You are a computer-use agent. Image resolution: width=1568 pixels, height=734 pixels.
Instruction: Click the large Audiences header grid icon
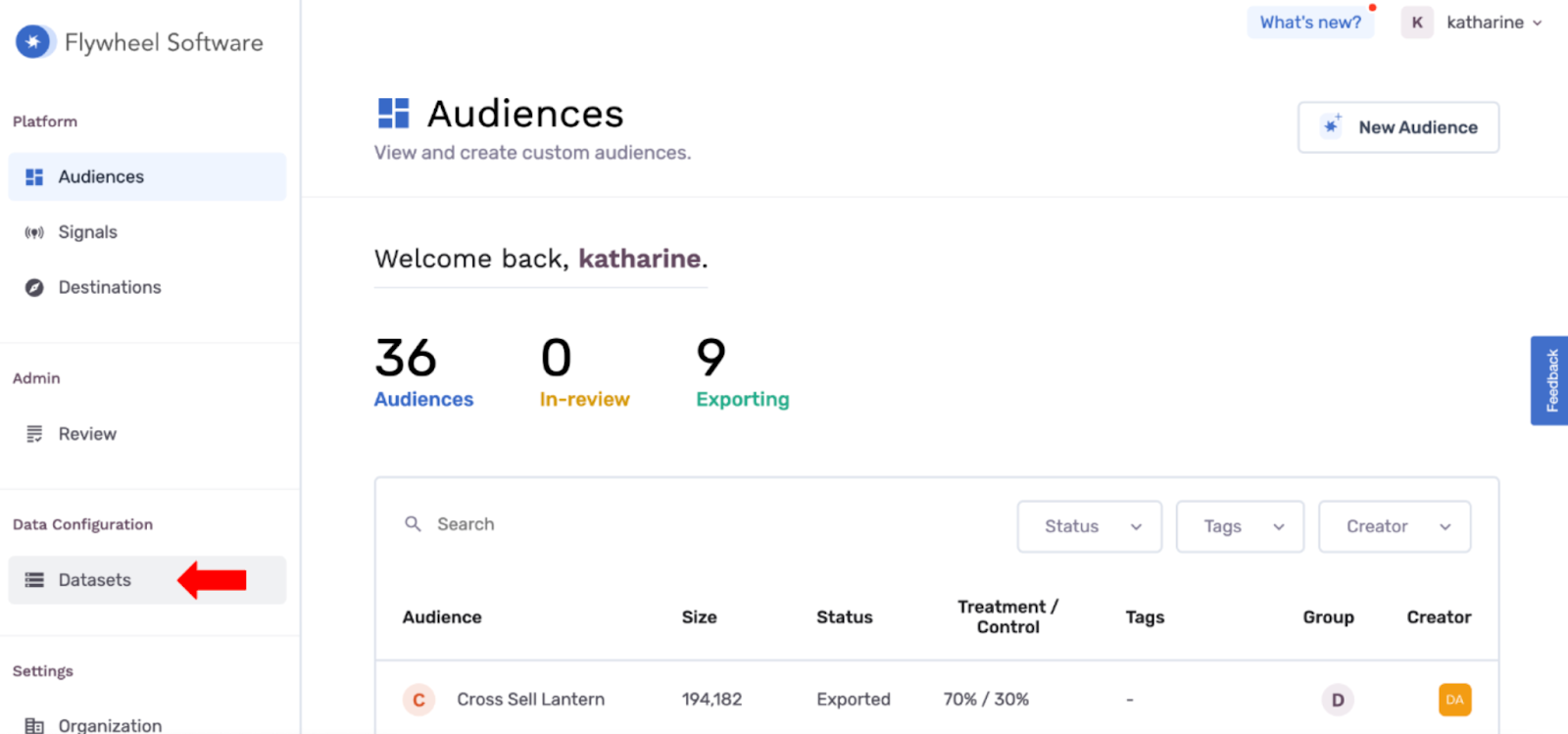pyautogui.click(x=394, y=114)
